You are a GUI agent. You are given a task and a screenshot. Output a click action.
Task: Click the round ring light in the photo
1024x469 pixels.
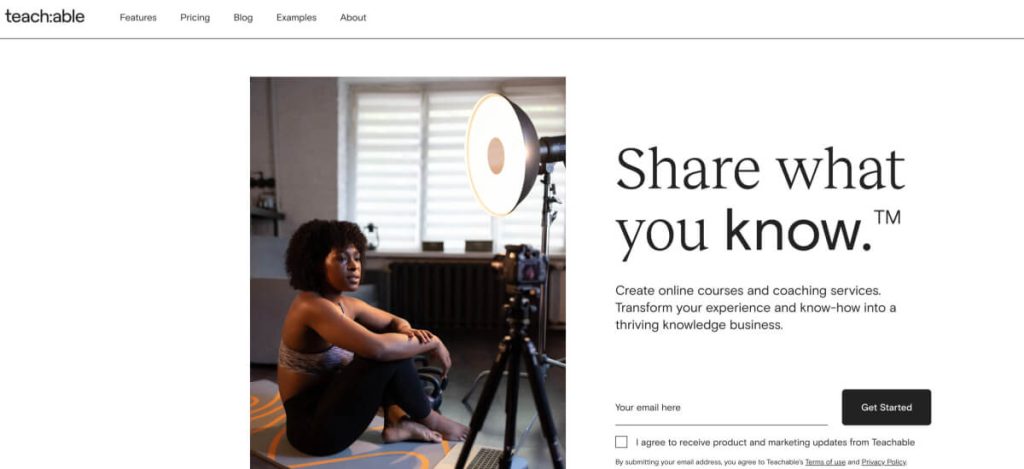tap(502, 155)
